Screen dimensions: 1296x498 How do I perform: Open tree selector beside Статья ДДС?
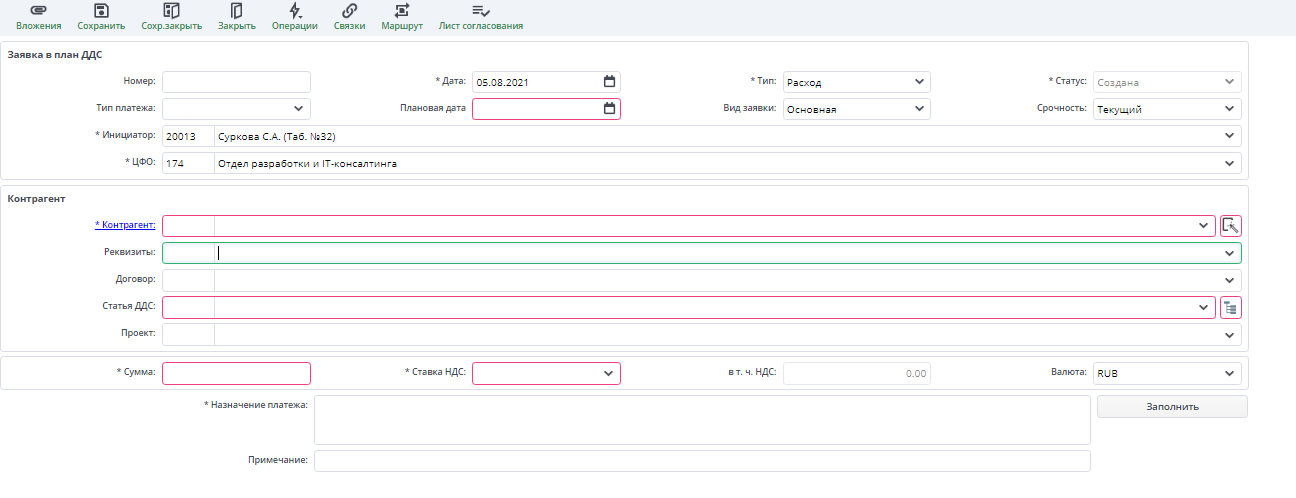(x=1230, y=307)
